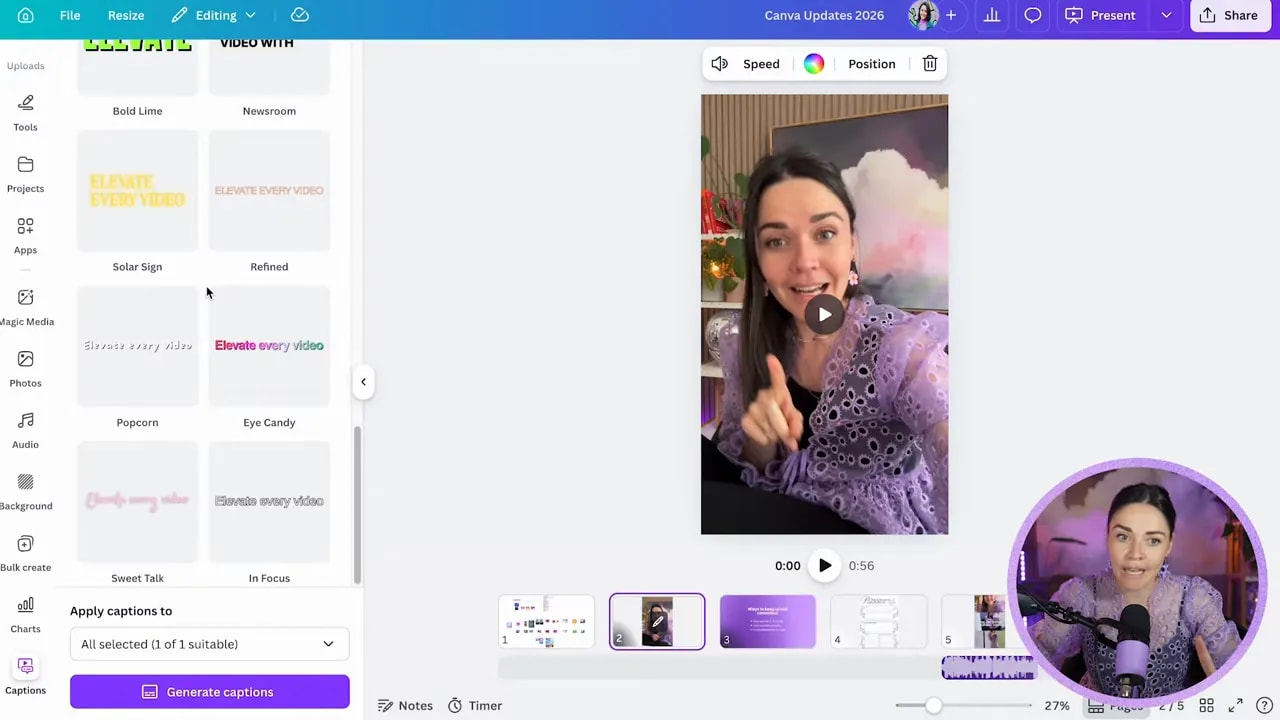This screenshot has height=720, width=1280.
Task: Open the grid view icon
Action: pyautogui.click(x=1207, y=706)
